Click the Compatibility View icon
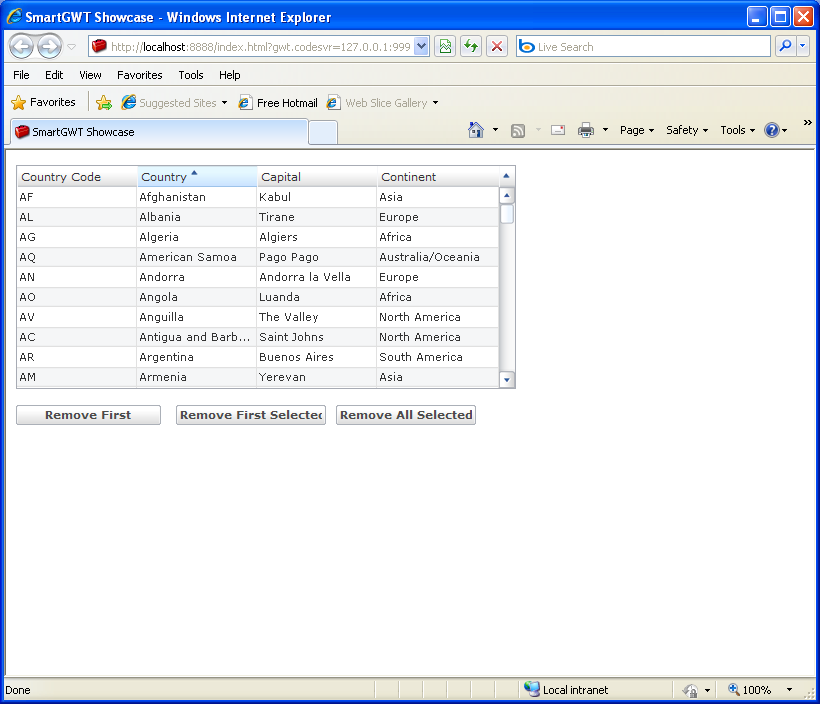 coord(445,47)
